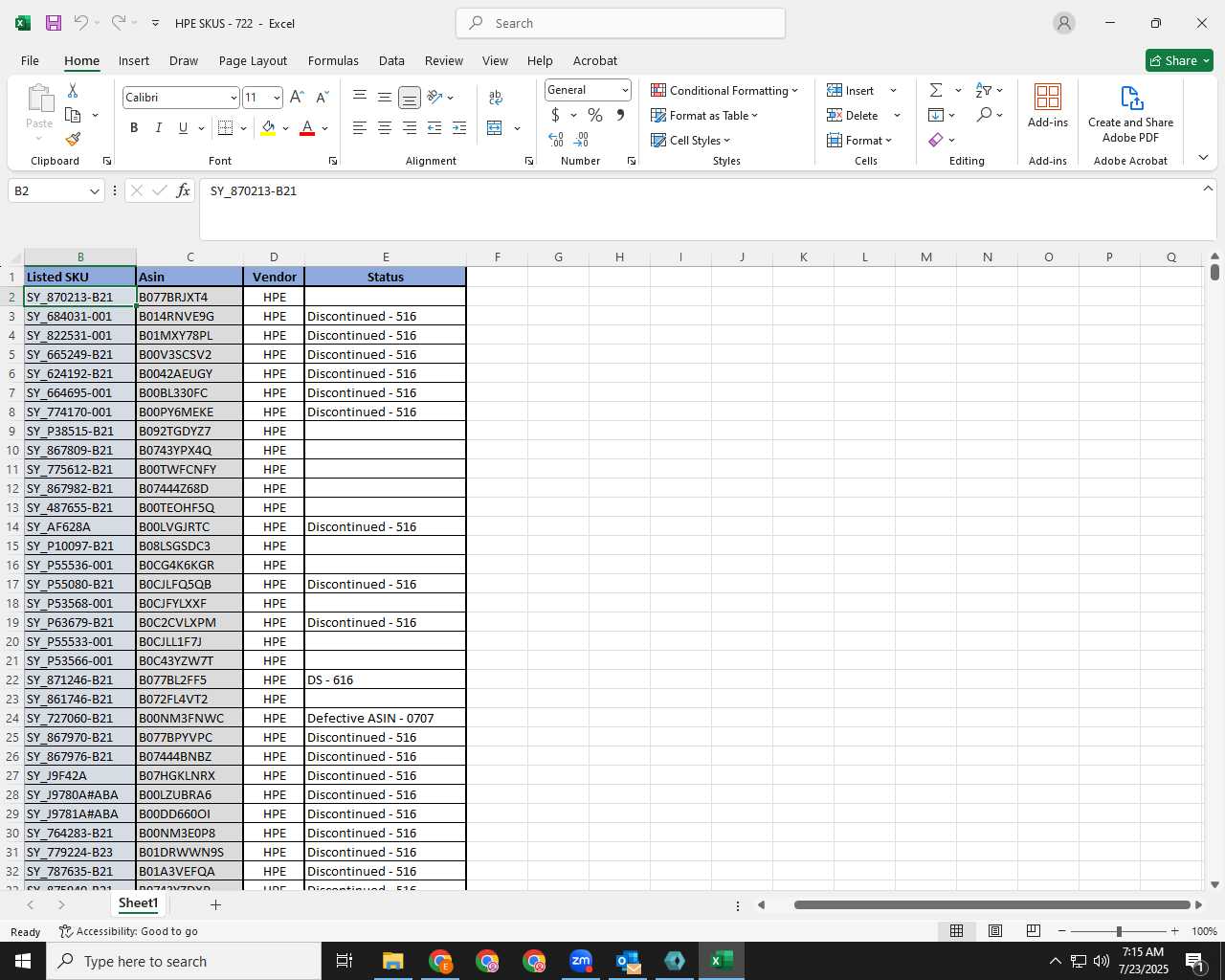Open the Add-ins pane
This screenshot has width=1225, height=980.
[x=1048, y=105]
